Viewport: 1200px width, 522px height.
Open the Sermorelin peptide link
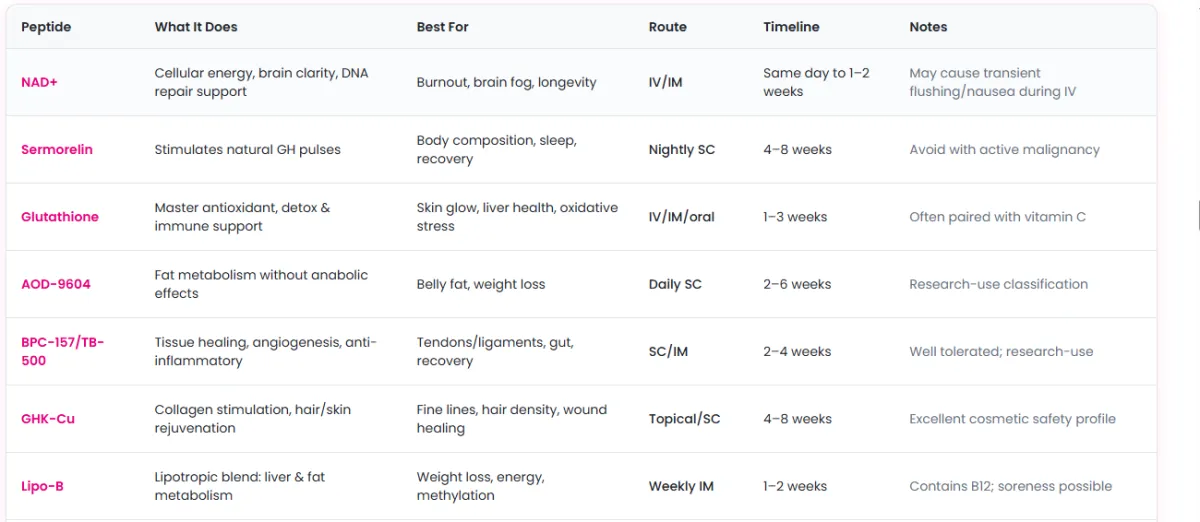tap(57, 150)
